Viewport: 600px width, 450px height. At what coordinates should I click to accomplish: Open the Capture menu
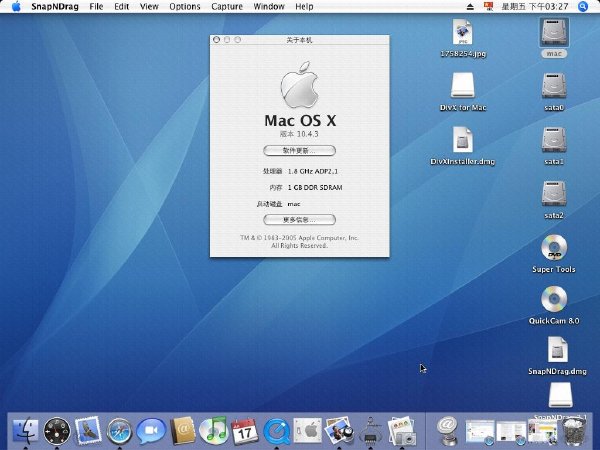click(x=227, y=7)
